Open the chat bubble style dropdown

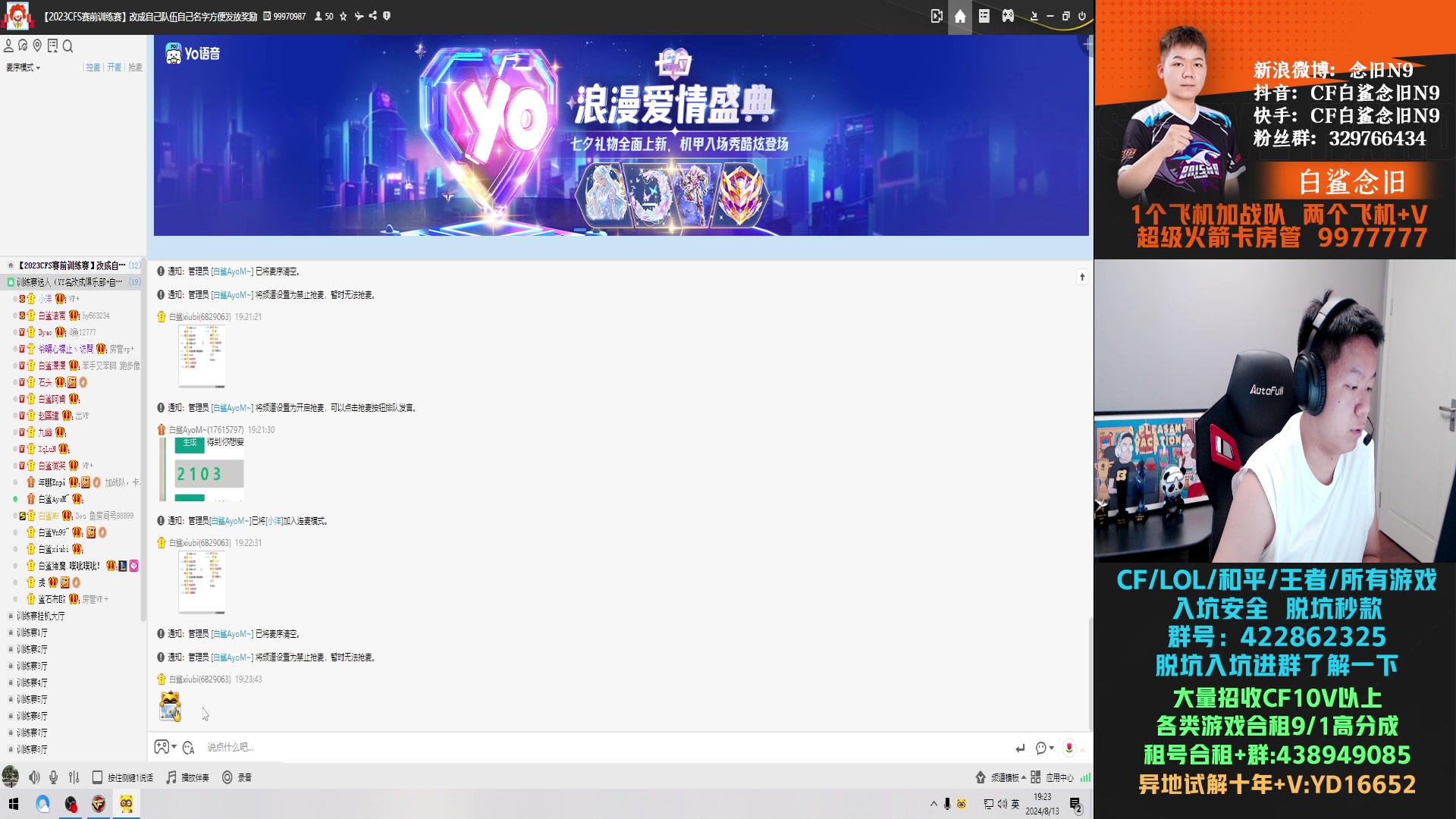(1043, 748)
